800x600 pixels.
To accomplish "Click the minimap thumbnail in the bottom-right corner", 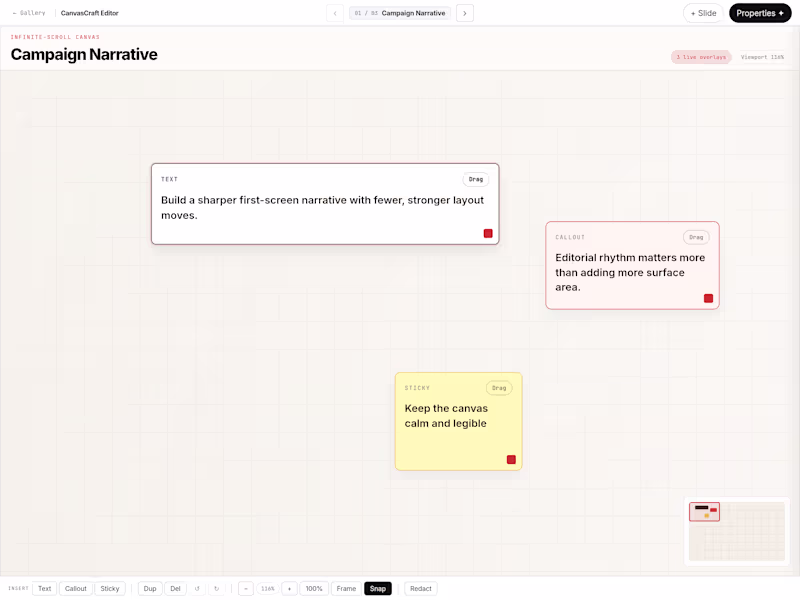I will (x=736, y=530).
